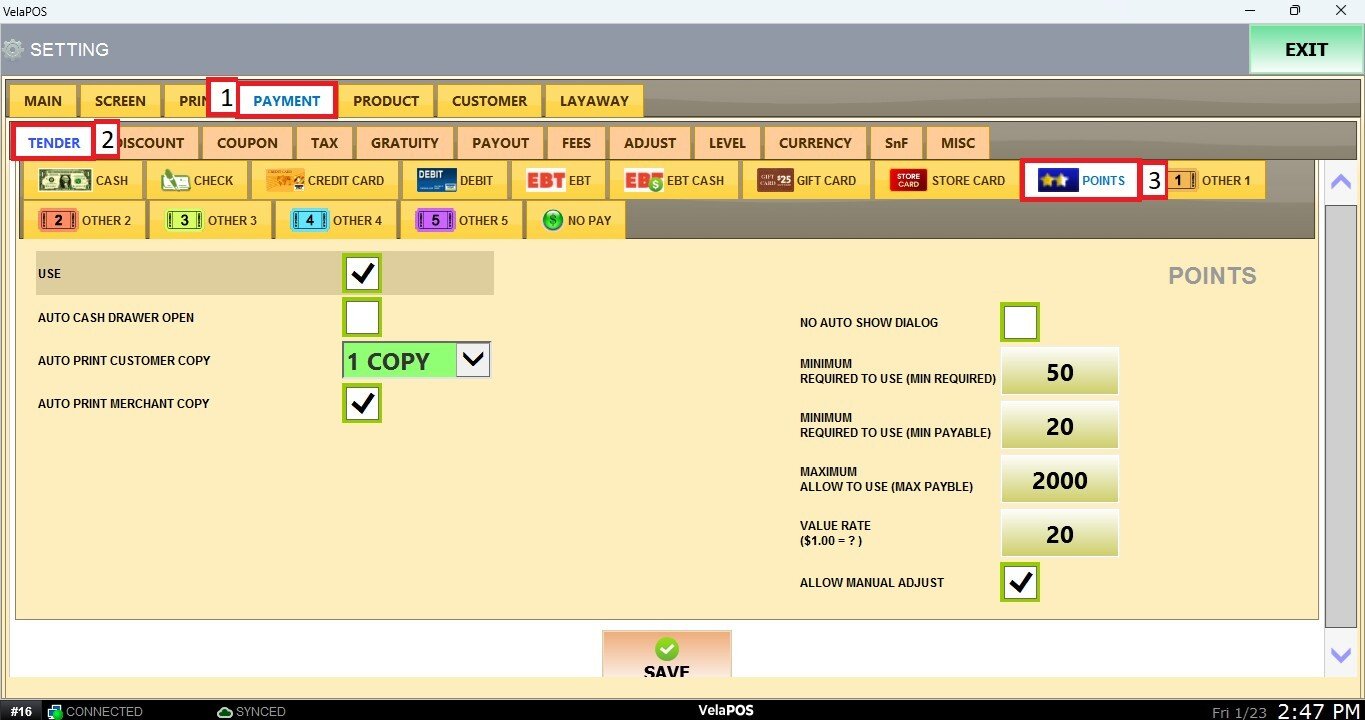The height and width of the screenshot is (720, 1365).
Task: Click the SAVE button
Action: tap(666, 656)
